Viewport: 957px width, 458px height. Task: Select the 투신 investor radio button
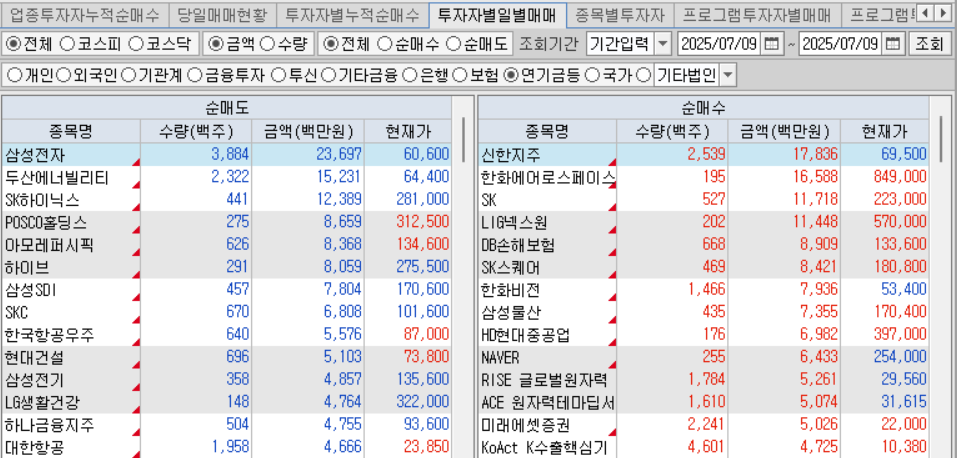click(x=278, y=75)
